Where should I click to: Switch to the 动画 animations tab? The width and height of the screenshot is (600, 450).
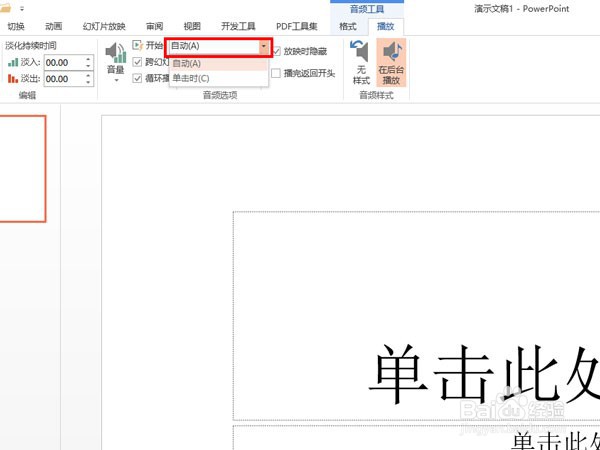click(54, 26)
